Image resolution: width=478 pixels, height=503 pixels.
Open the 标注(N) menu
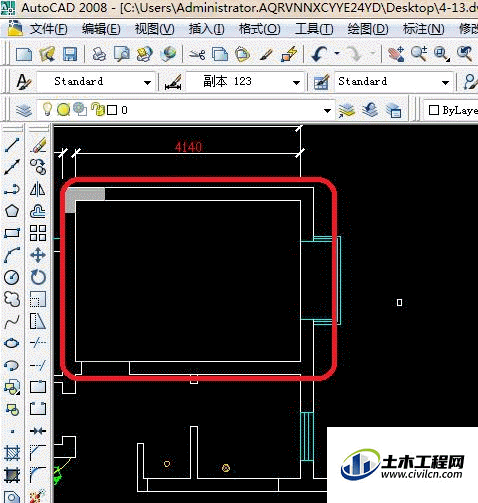(424, 29)
